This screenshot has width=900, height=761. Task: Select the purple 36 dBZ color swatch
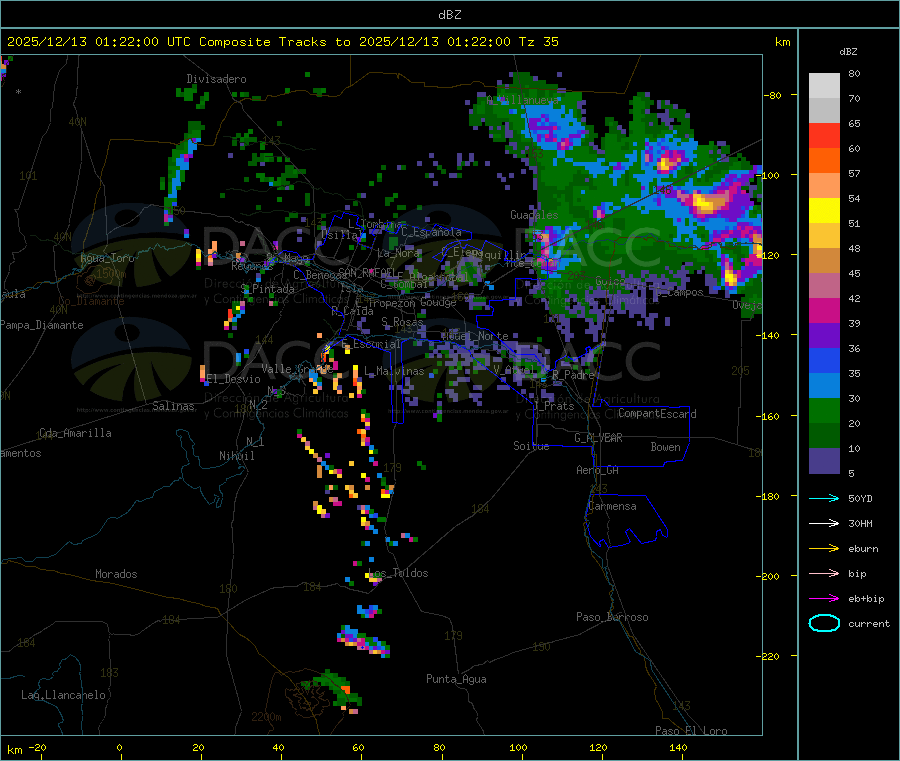[x=824, y=336]
